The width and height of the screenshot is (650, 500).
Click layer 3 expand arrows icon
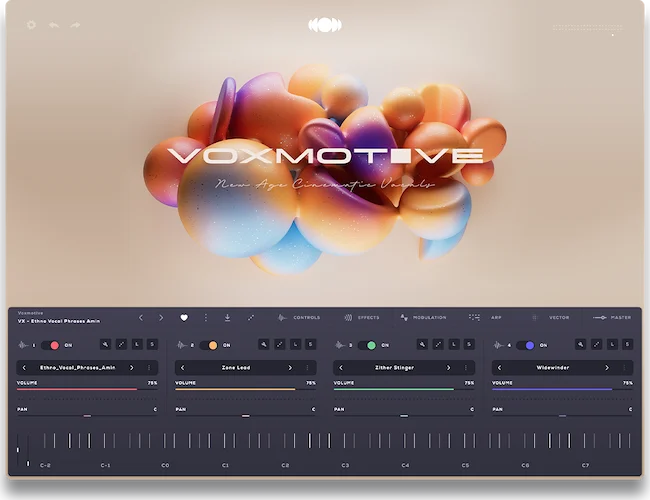pos(438,344)
